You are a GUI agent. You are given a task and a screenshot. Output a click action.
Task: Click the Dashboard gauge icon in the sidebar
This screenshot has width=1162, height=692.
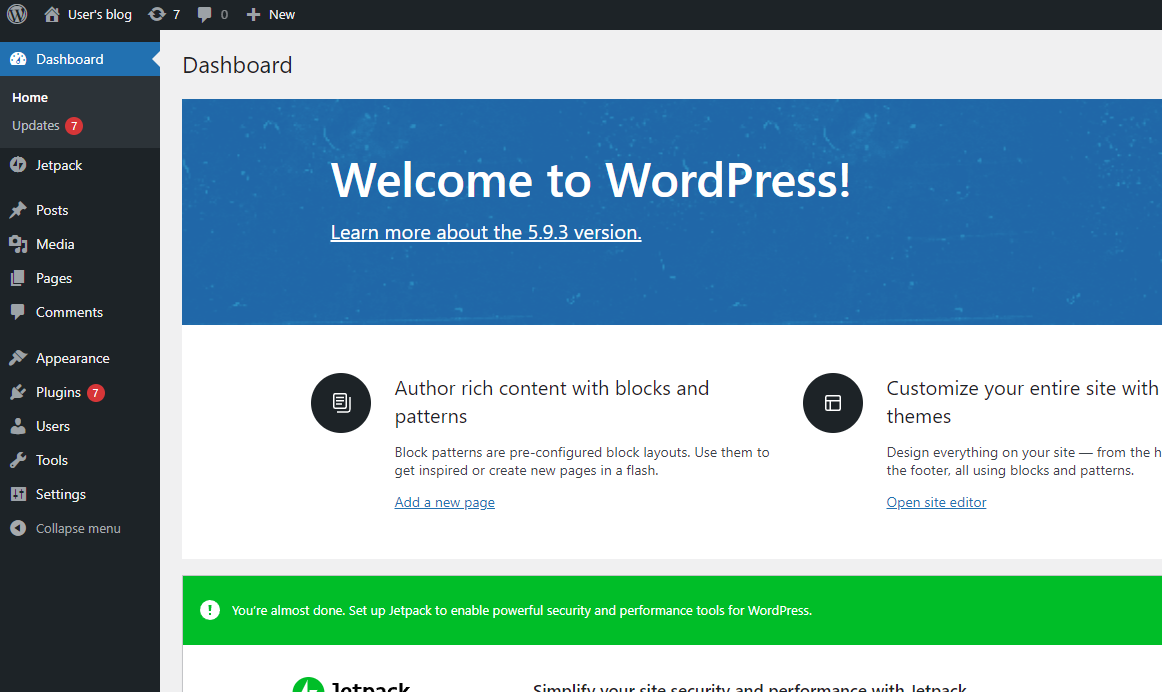pos(19,59)
